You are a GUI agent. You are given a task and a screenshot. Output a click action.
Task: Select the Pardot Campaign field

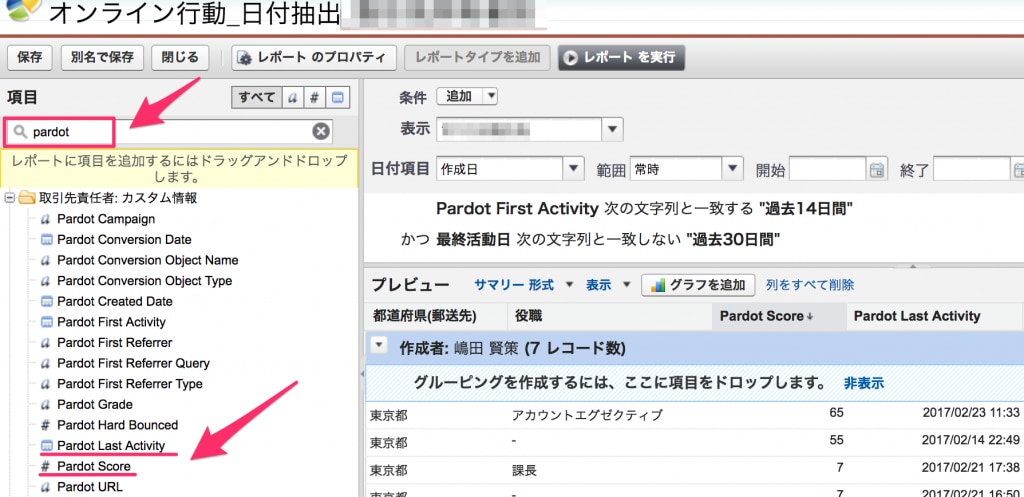coord(106,219)
